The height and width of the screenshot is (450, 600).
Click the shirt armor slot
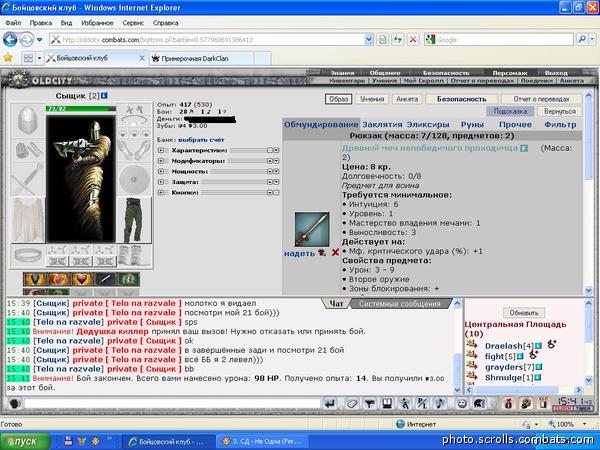tap(28, 220)
